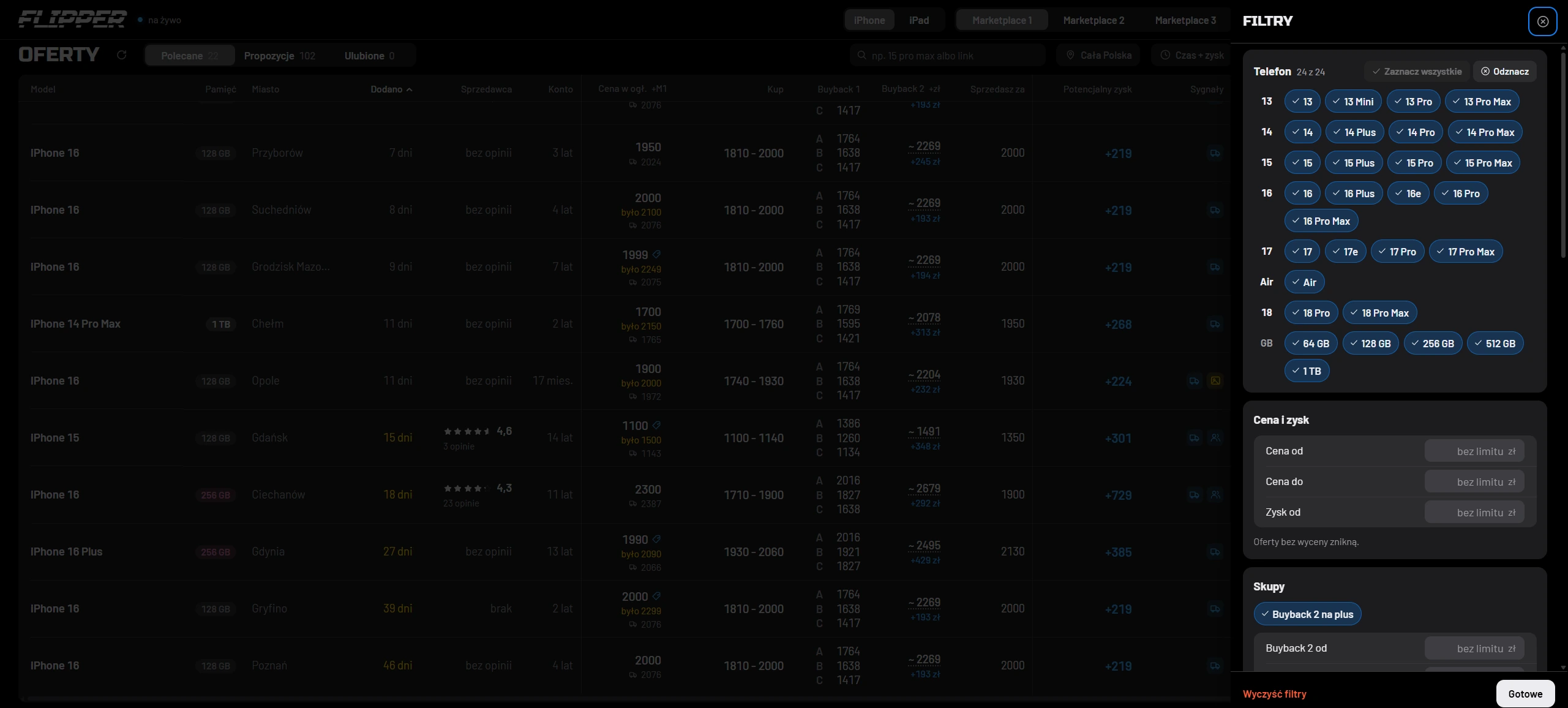Click the iPhone 14 Pro Max row title
The width and height of the screenshot is (1568, 708).
click(x=75, y=324)
